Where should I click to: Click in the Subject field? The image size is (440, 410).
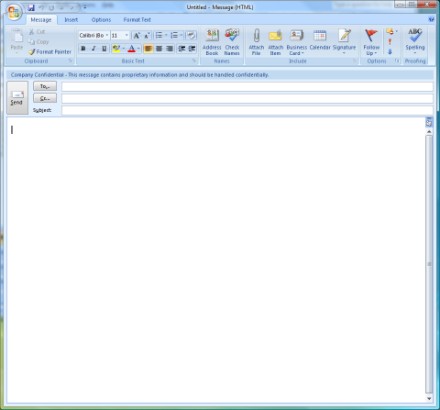click(x=247, y=110)
